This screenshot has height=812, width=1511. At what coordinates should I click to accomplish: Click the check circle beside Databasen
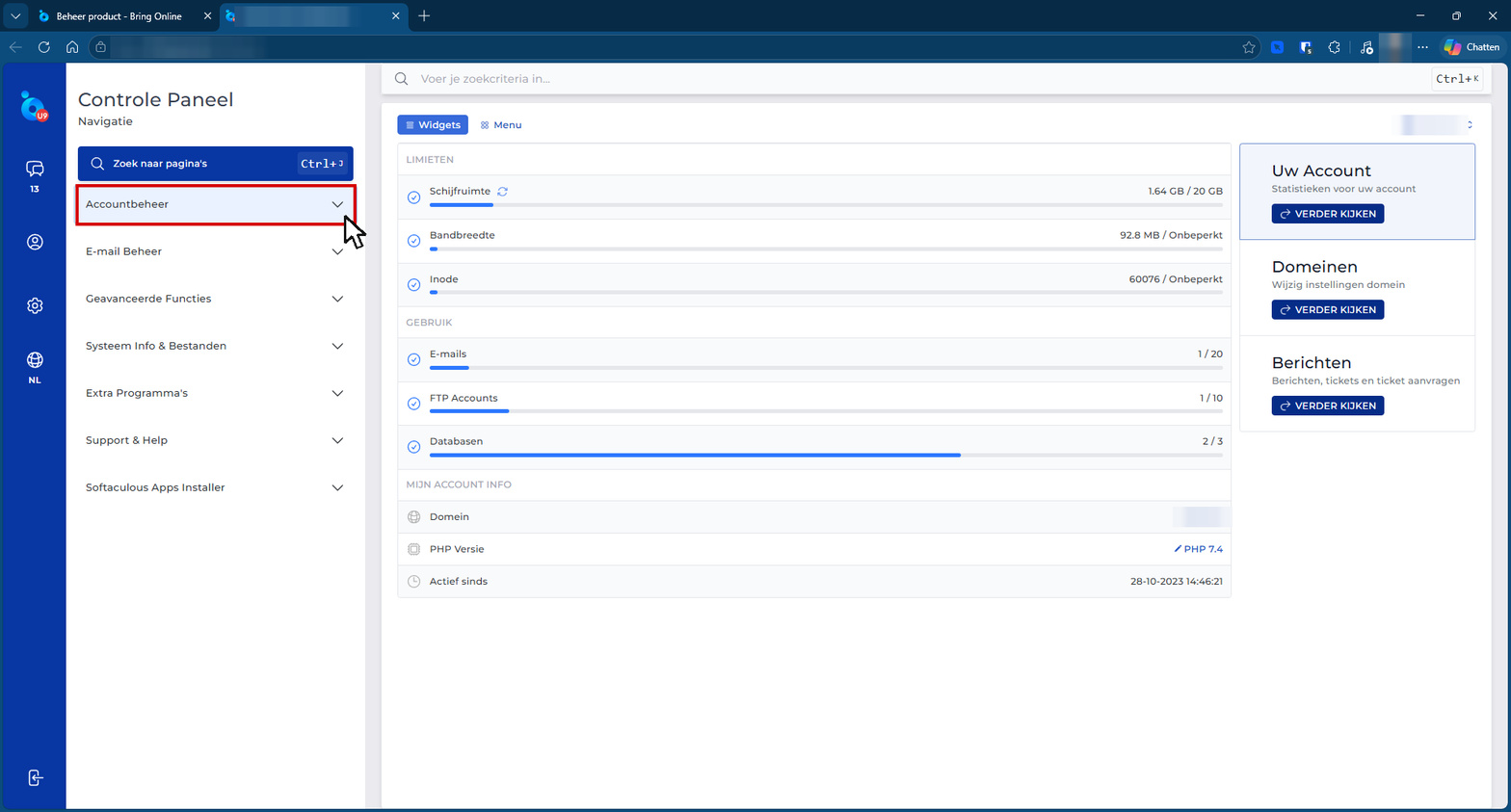413,447
